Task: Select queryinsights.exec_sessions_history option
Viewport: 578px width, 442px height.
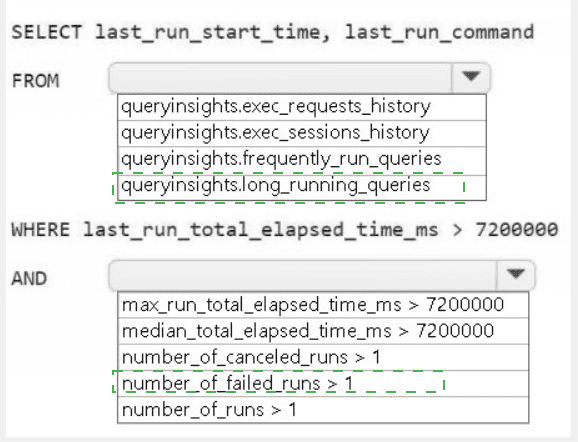Action: (302, 133)
